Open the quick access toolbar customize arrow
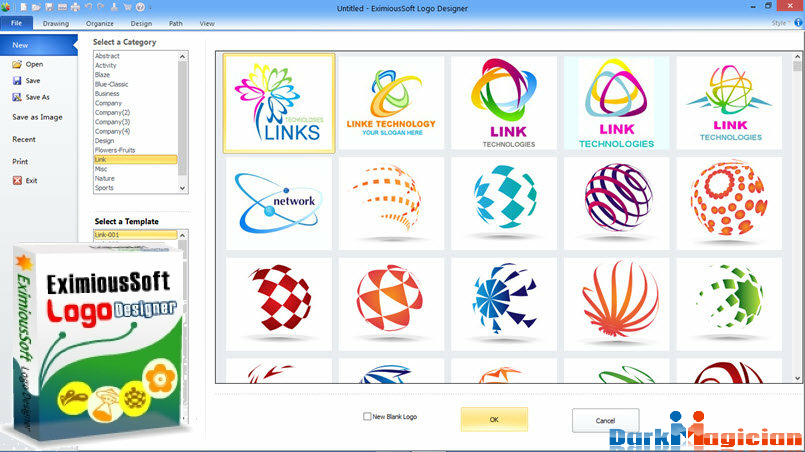Viewport: 805px width, 452px height. 150,8
